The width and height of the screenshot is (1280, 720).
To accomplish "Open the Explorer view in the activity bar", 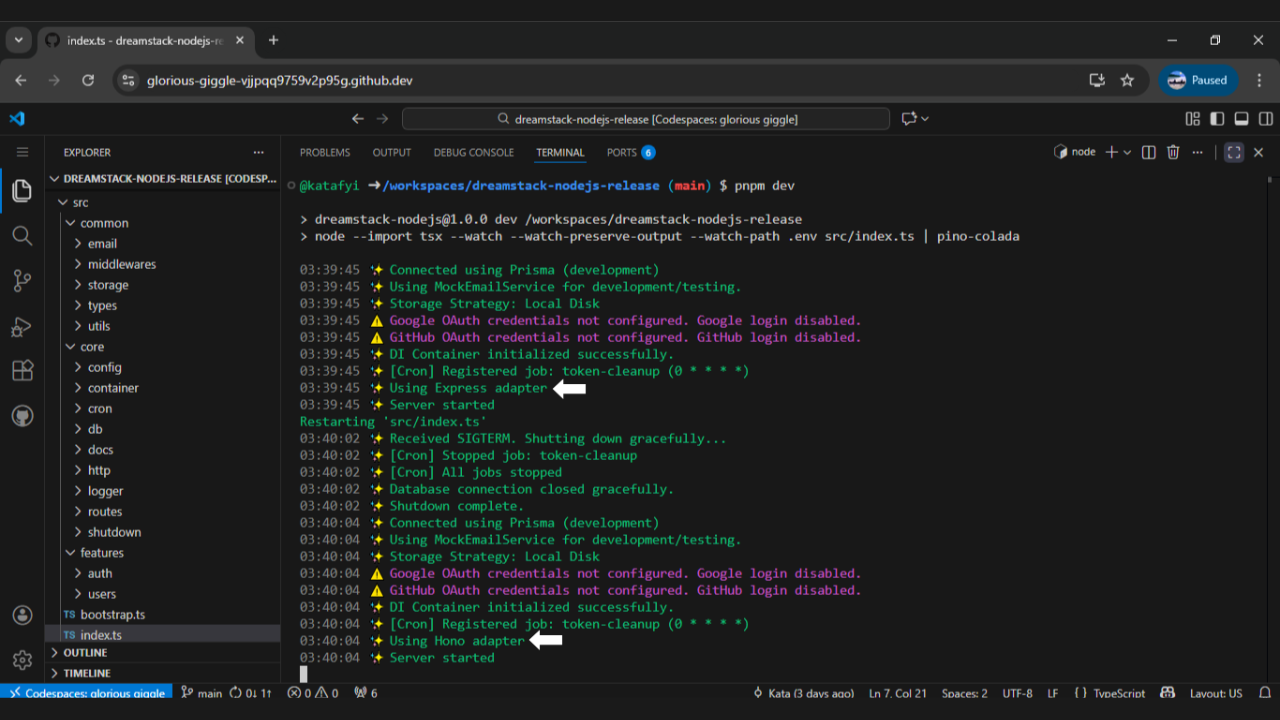I will tap(22, 191).
